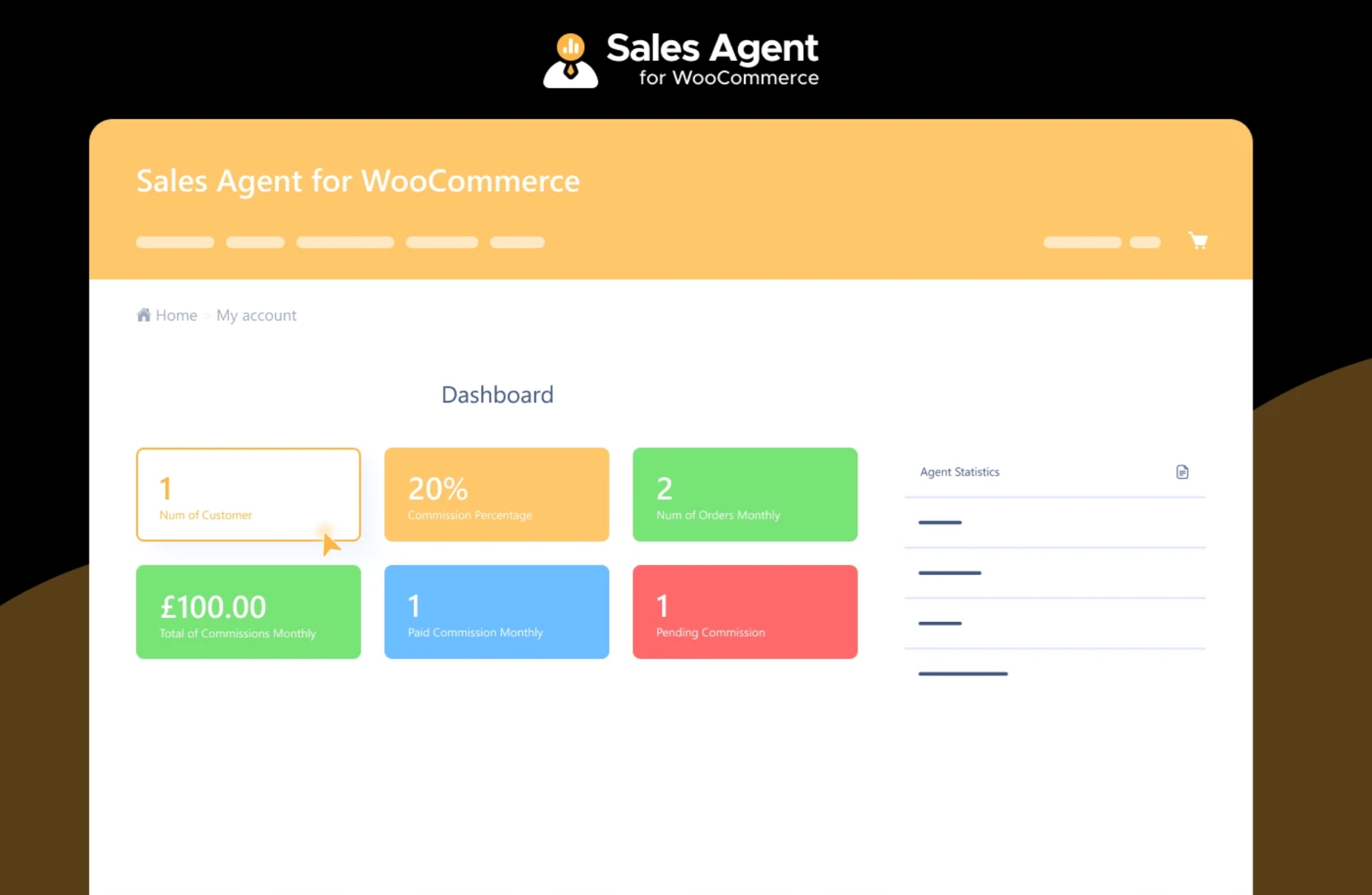Click the shopping cart icon

(1198, 240)
